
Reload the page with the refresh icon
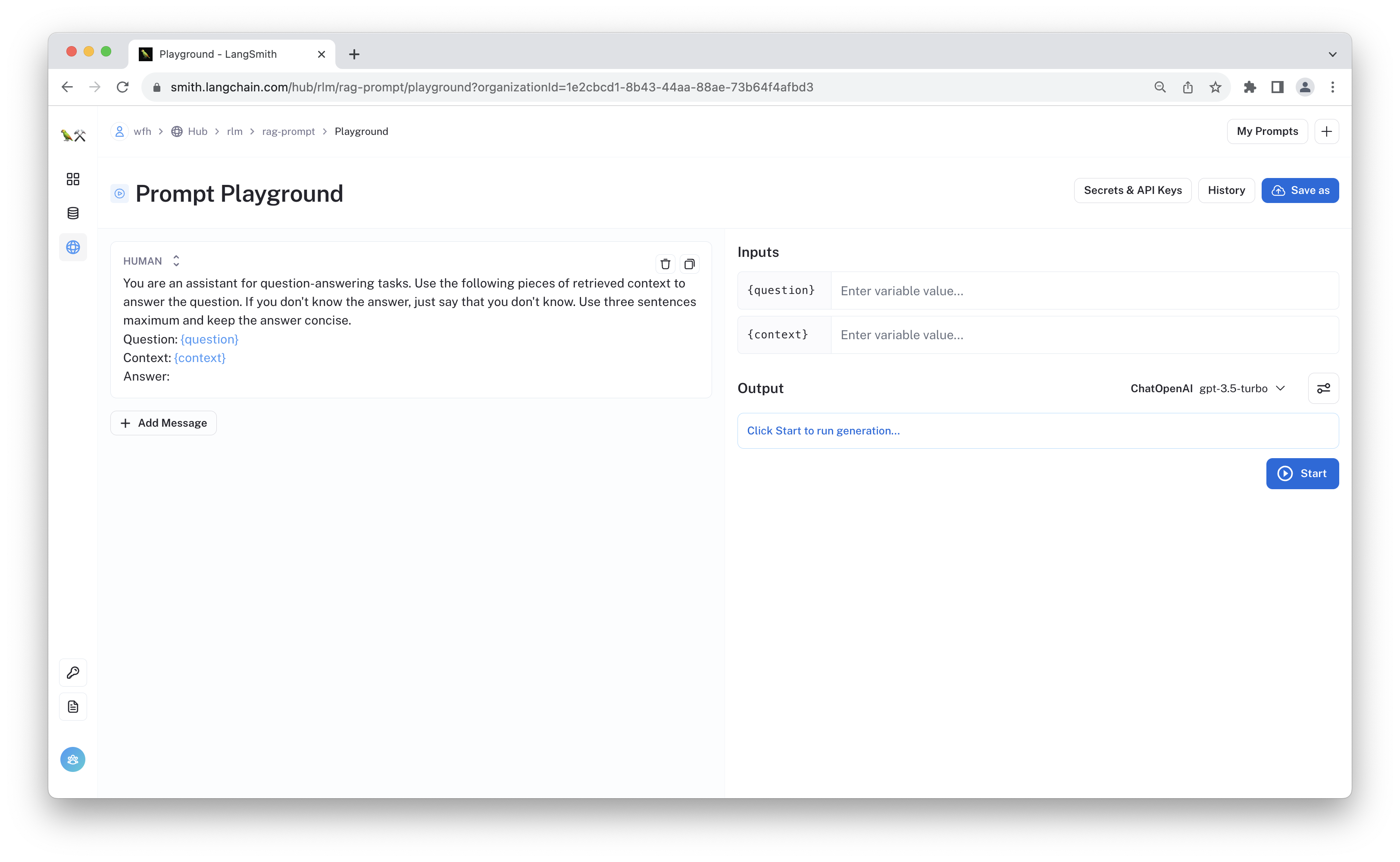pos(122,87)
